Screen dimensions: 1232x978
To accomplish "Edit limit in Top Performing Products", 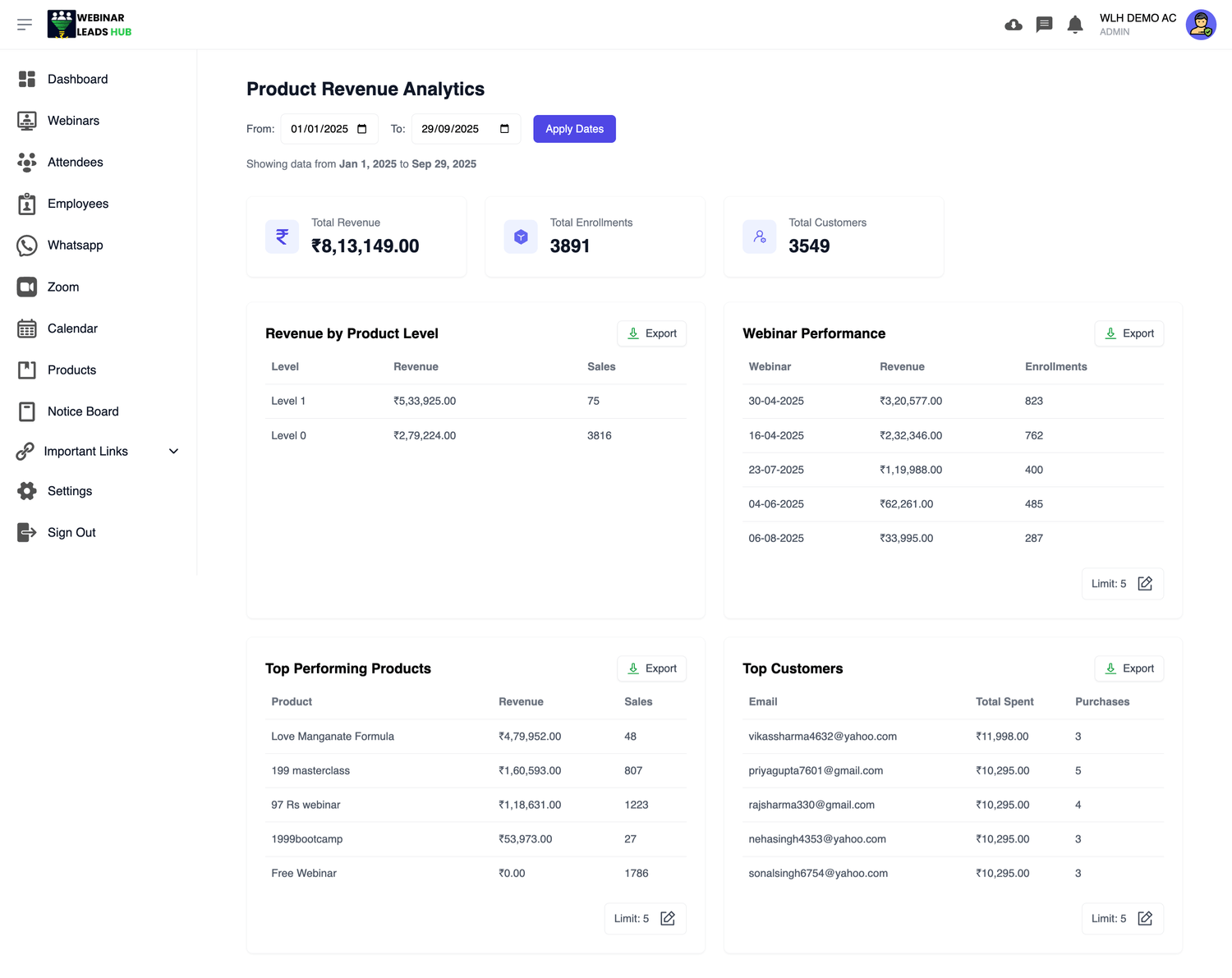I will tap(668, 919).
